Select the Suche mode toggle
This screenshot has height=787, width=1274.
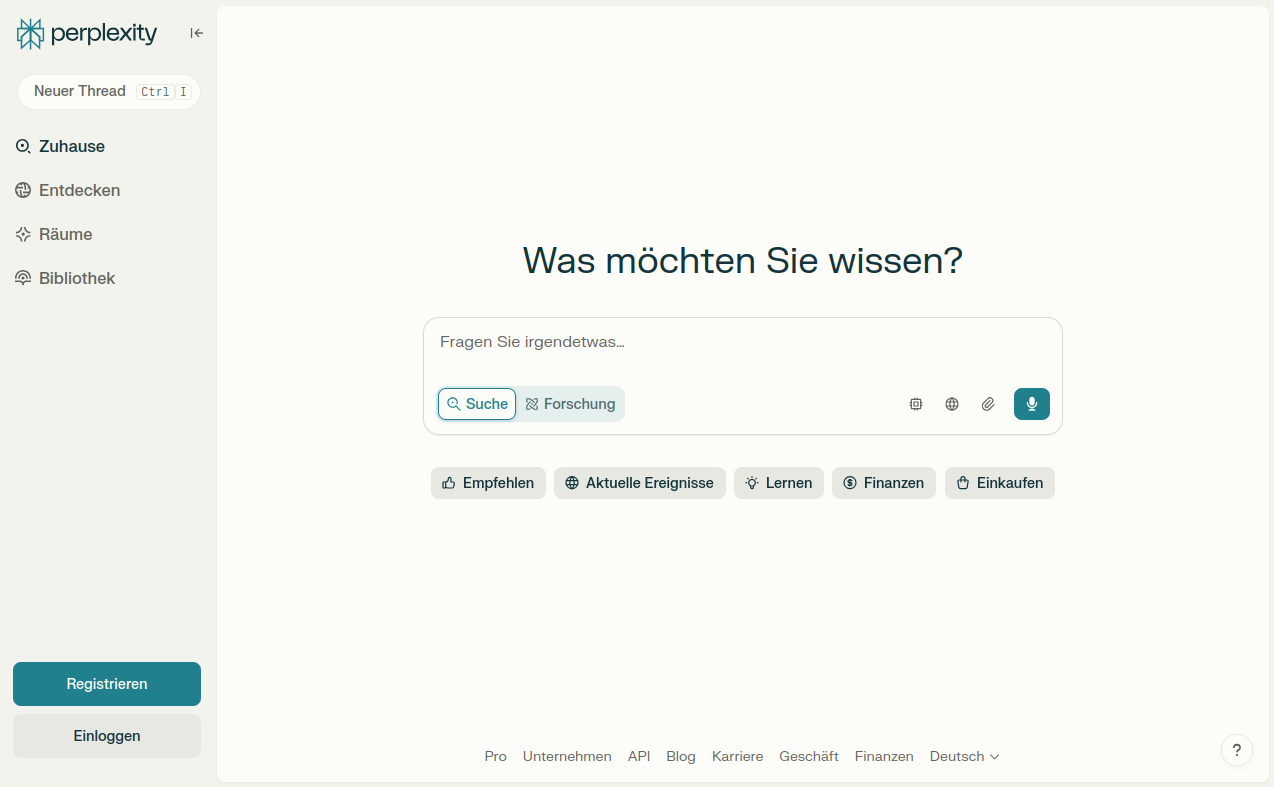click(477, 404)
